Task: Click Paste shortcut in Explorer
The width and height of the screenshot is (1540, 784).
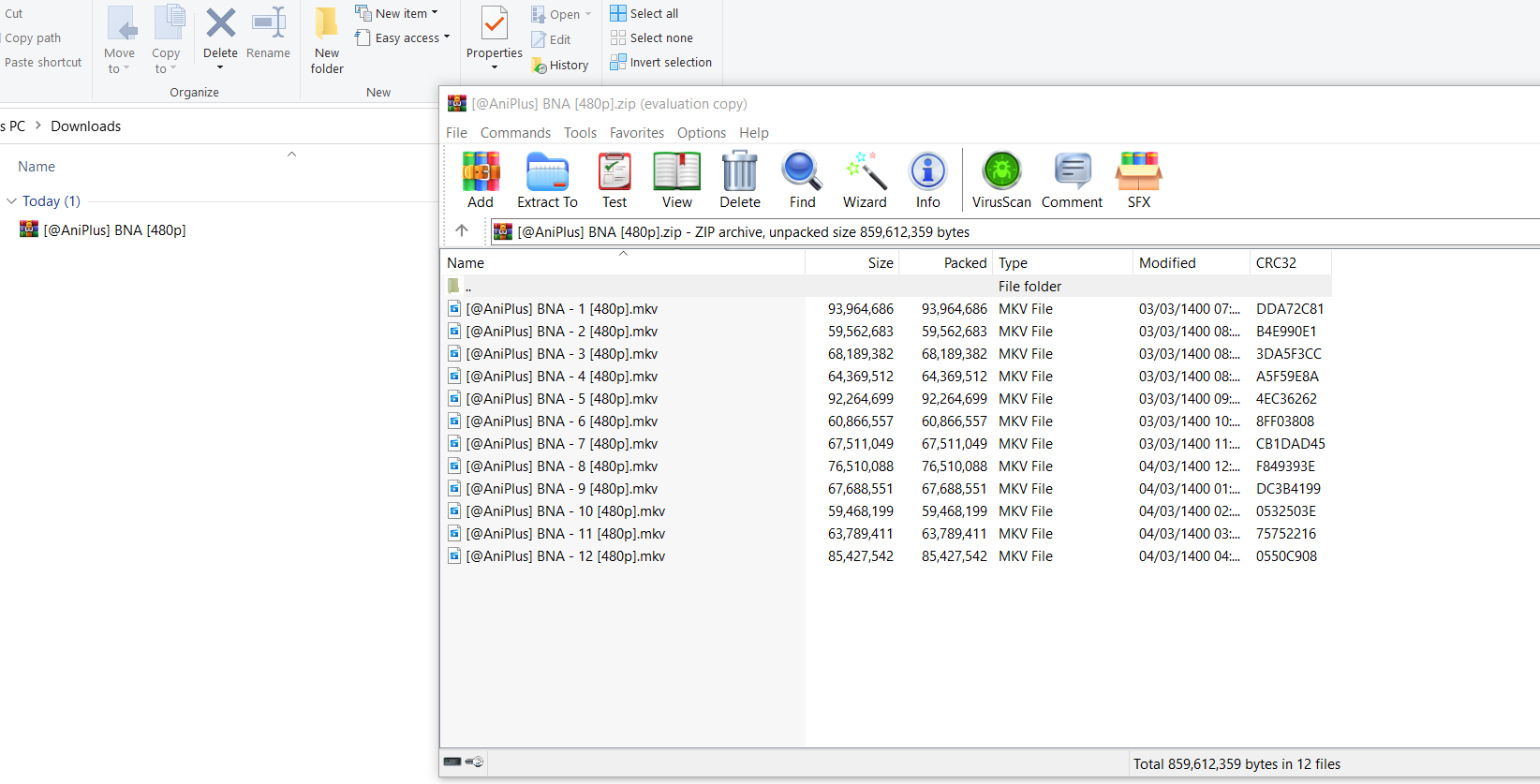Action: 42,62
